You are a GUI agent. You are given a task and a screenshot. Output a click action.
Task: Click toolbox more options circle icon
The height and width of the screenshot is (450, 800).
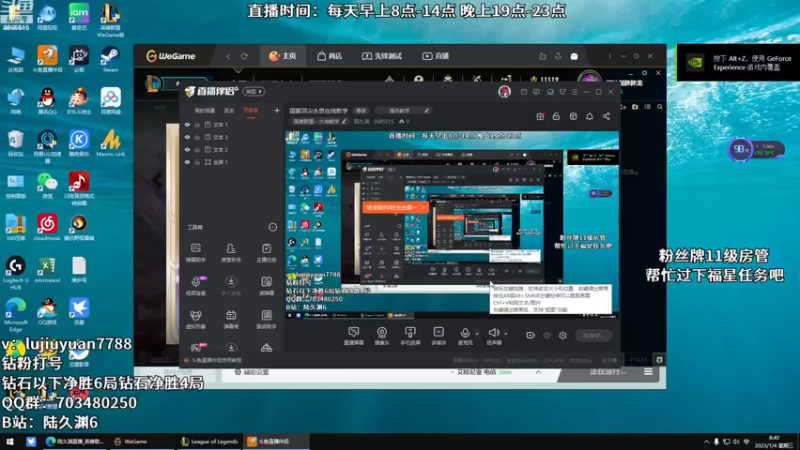pyautogui.click(x=272, y=227)
